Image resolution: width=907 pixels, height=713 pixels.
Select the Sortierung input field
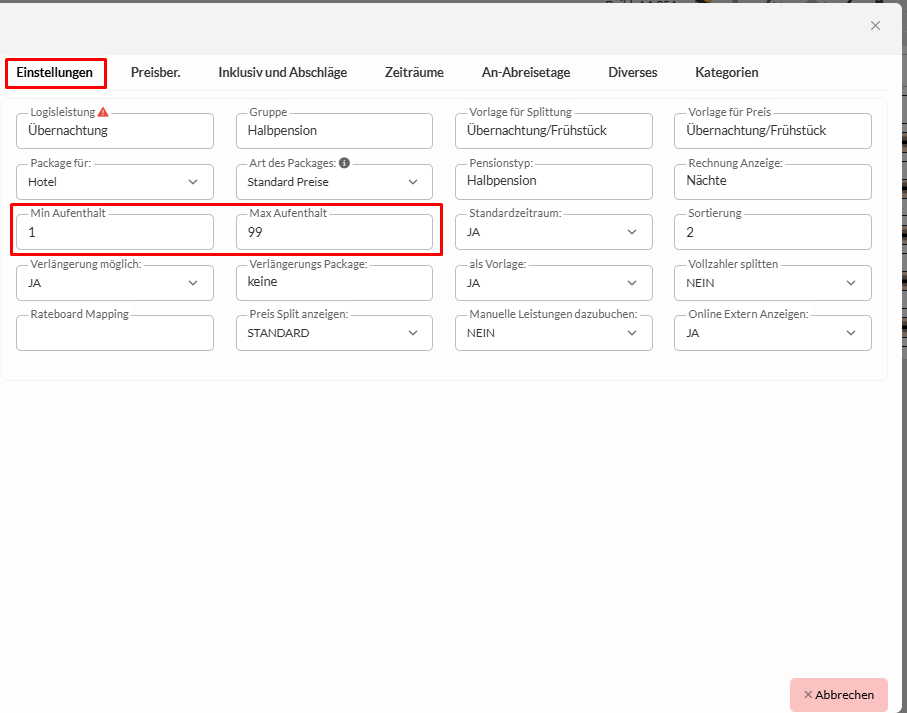(x=772, y=233)
